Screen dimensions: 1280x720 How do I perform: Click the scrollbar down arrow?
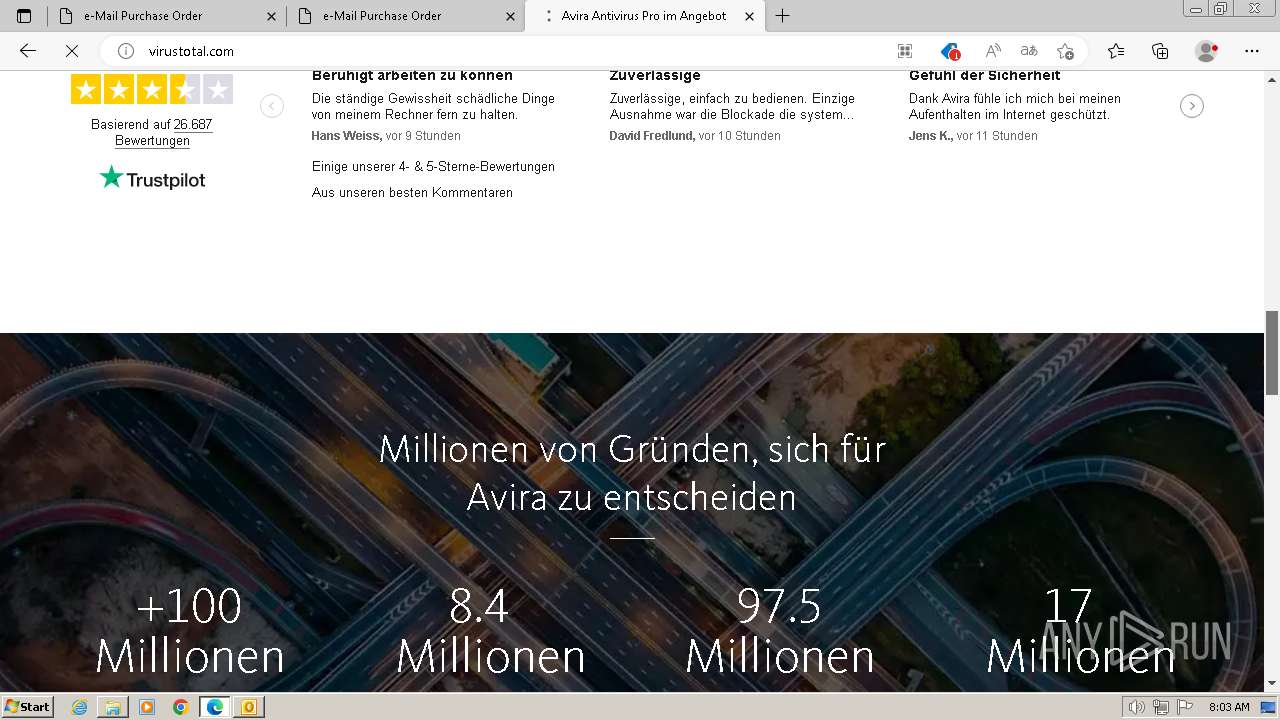coord(1272,684)
